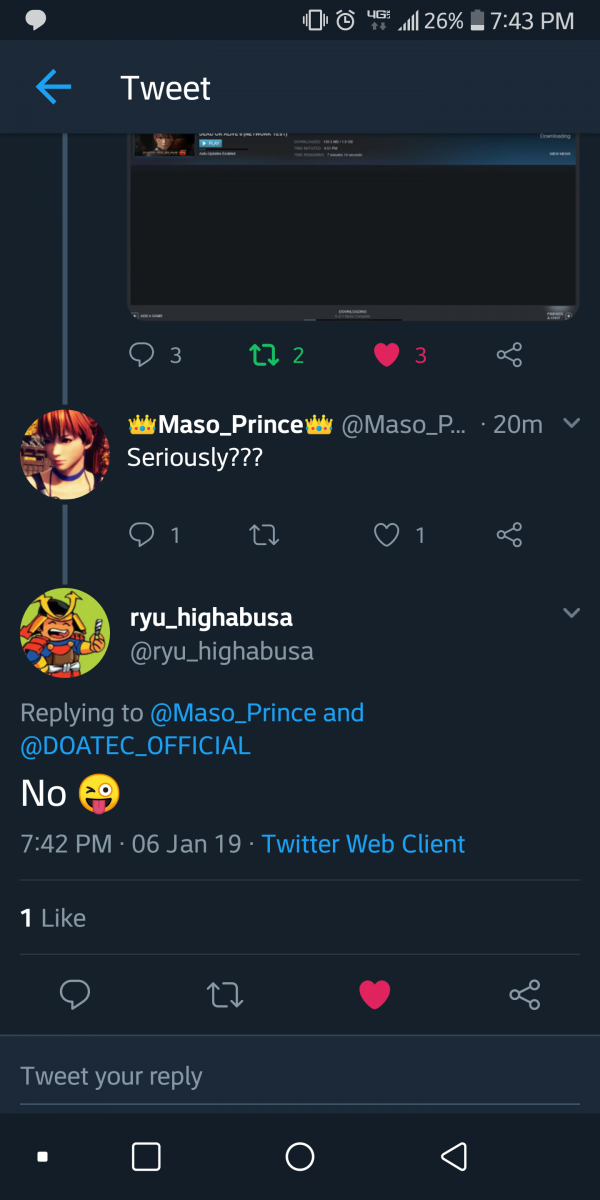Like Maso_Prince's 'Seriously???' tweet
Viewport: 600px width, 1200px height.
pyautogui.click(x=387, y=535)
